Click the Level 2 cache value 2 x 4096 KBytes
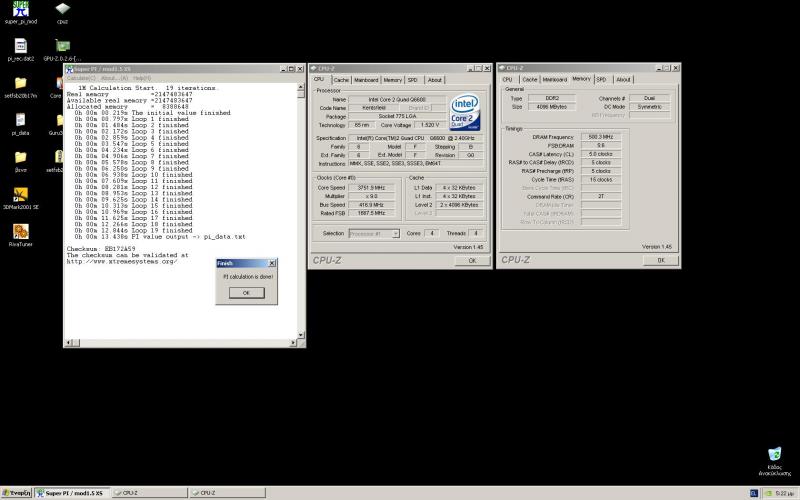Screen dimensions: 800x500 click(x=459, y=205)
